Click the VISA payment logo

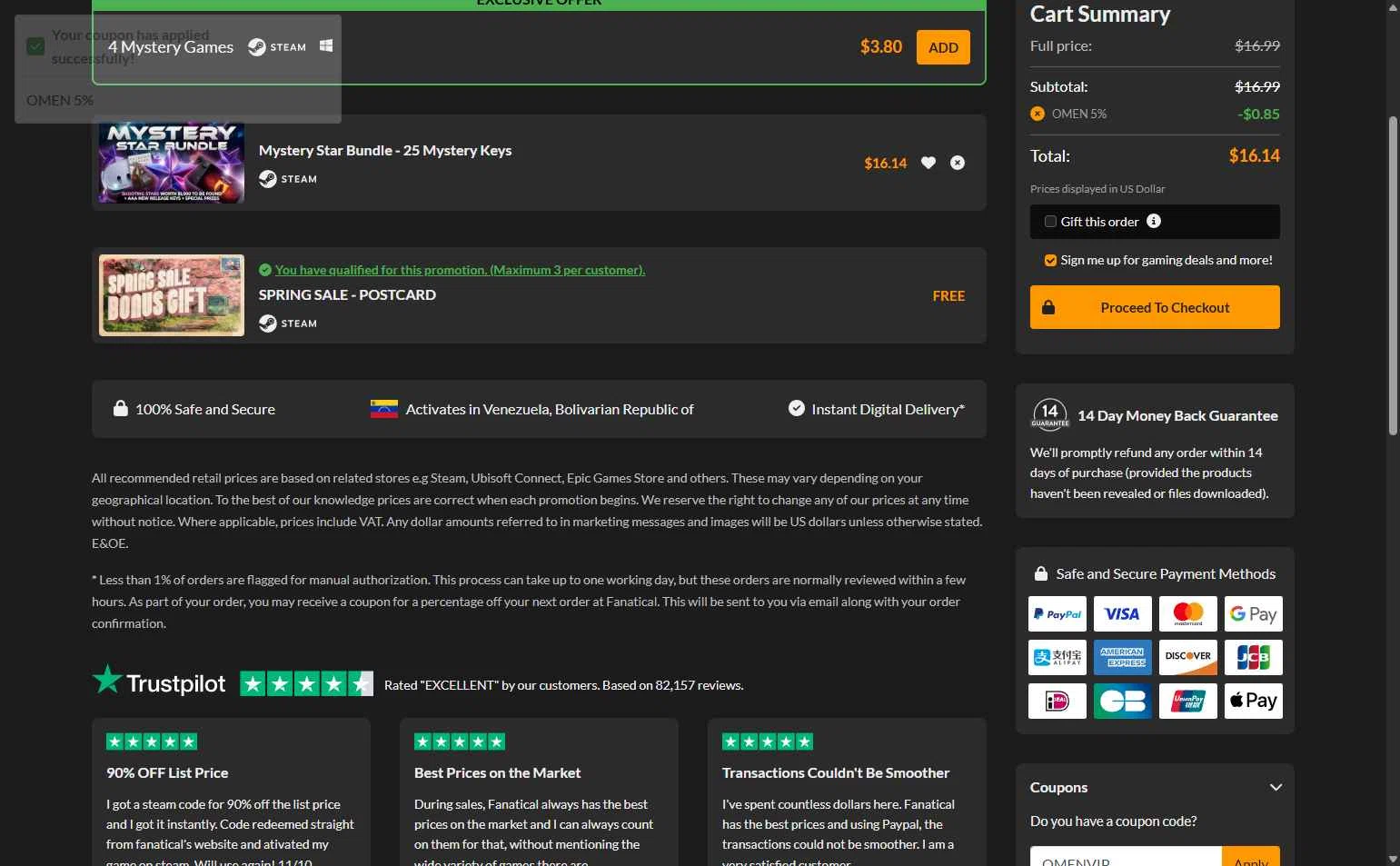pyautogui.click(x=1123, y=614)
